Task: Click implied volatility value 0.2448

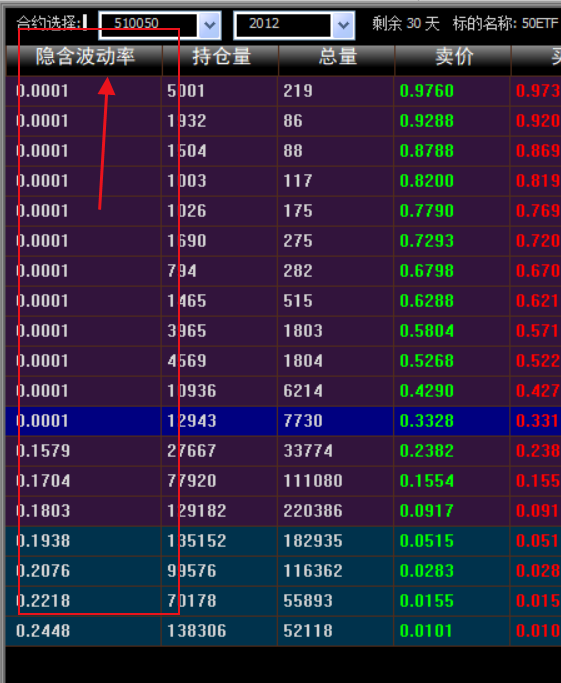Action: pos(43,631)
